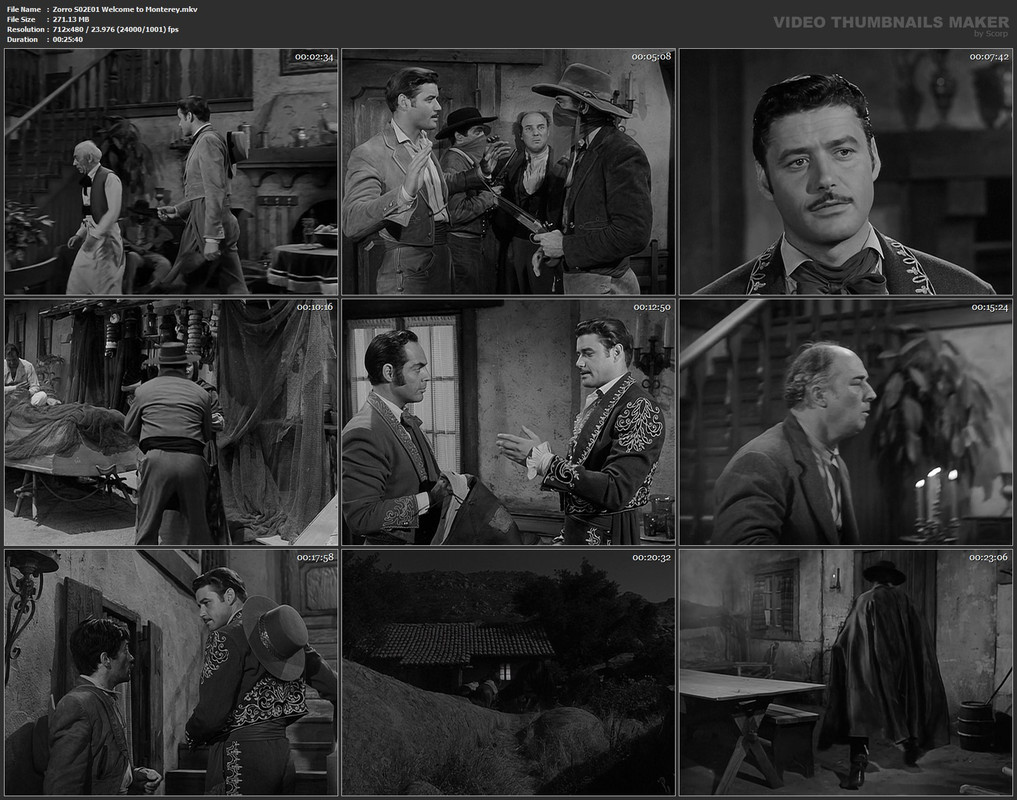The image size is (1017, 800).
Task: Open the thumbnail stamped 00:15:24
Action: (x=846, y=422)
